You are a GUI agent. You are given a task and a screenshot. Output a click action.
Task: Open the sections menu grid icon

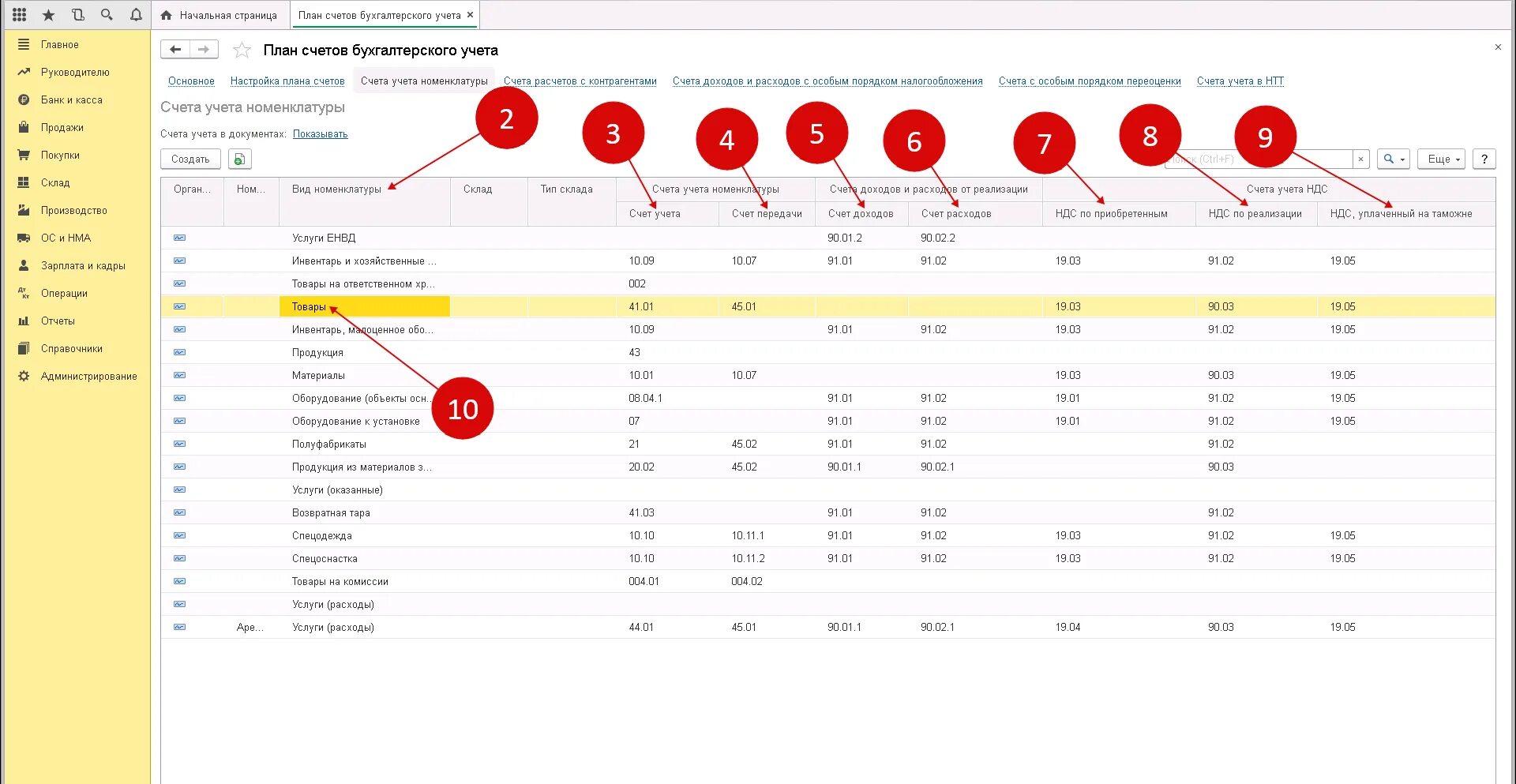point(19,14)
